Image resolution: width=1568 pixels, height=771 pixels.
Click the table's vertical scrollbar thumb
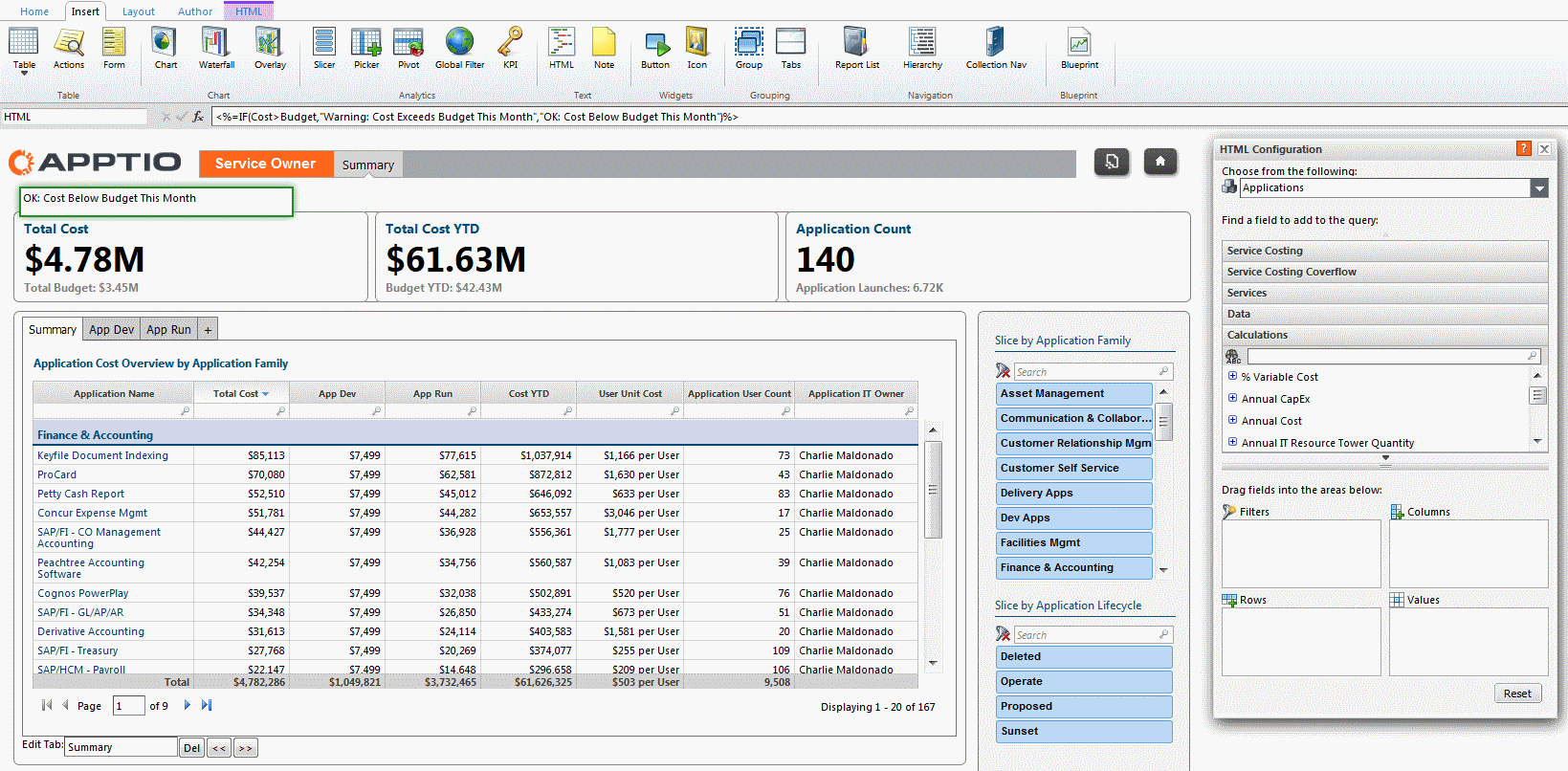[933, 489]
